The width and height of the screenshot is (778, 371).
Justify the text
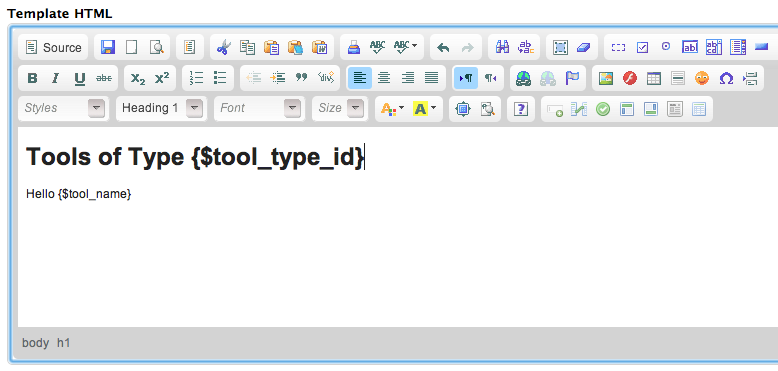(432, 78)
